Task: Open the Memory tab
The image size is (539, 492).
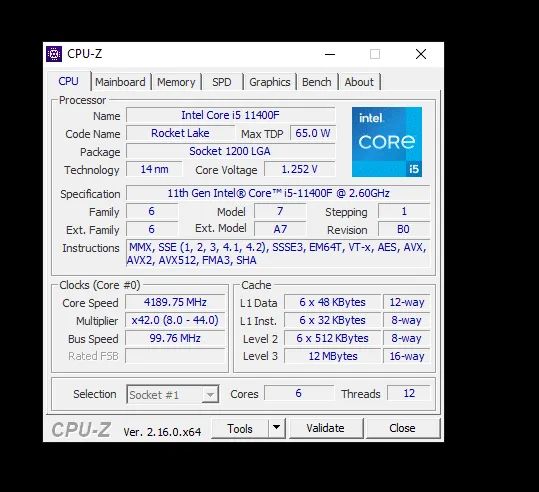Action: (176, 82)
